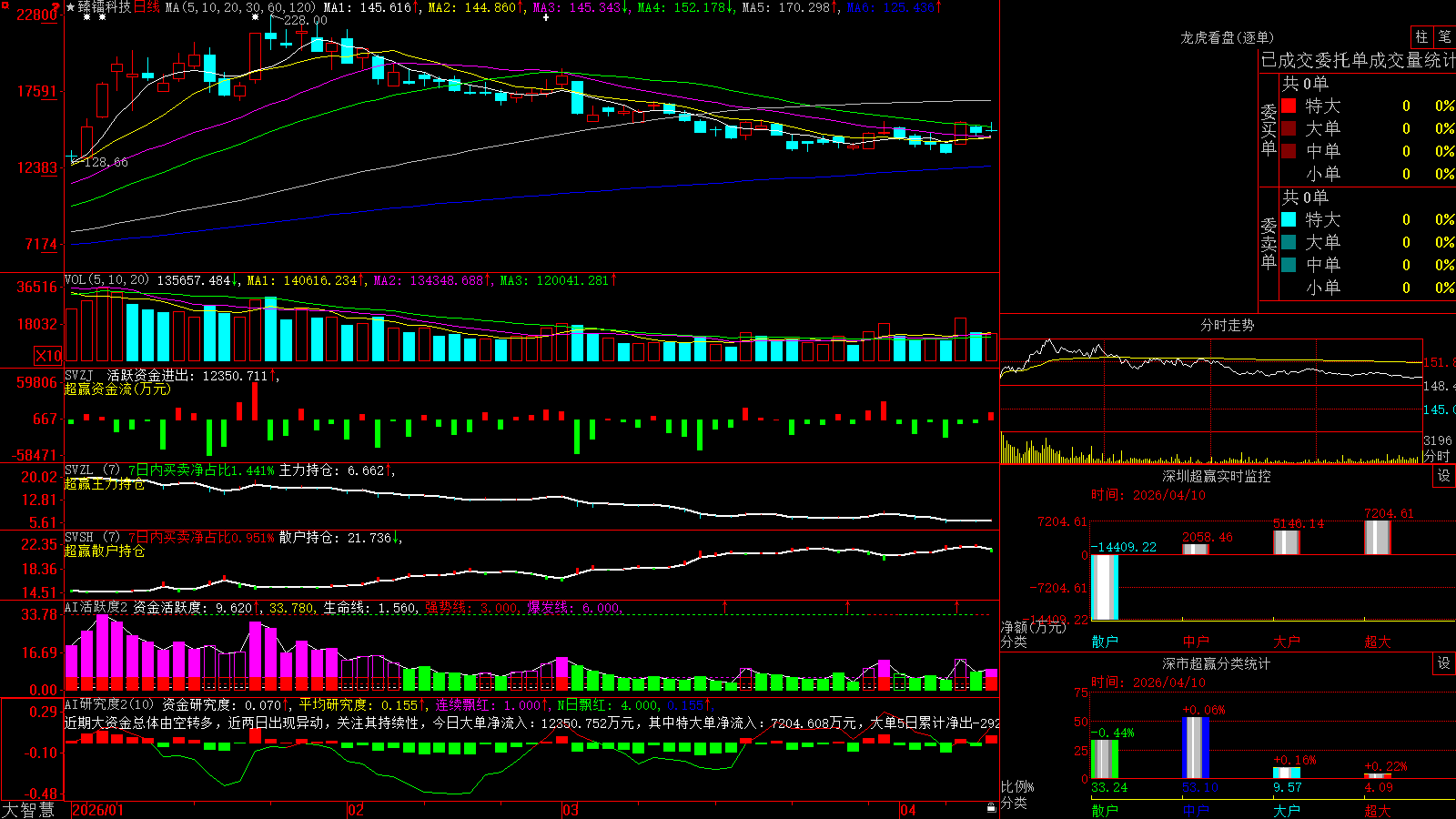Open 设 settings for 深市超赢分类统计
Viewport: 1456px width, 819px height.
point(1444,663)
